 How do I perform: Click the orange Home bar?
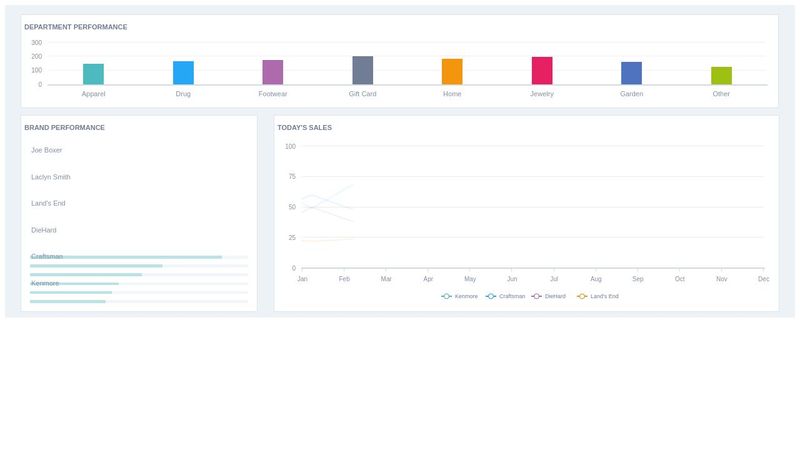point(452,71)
